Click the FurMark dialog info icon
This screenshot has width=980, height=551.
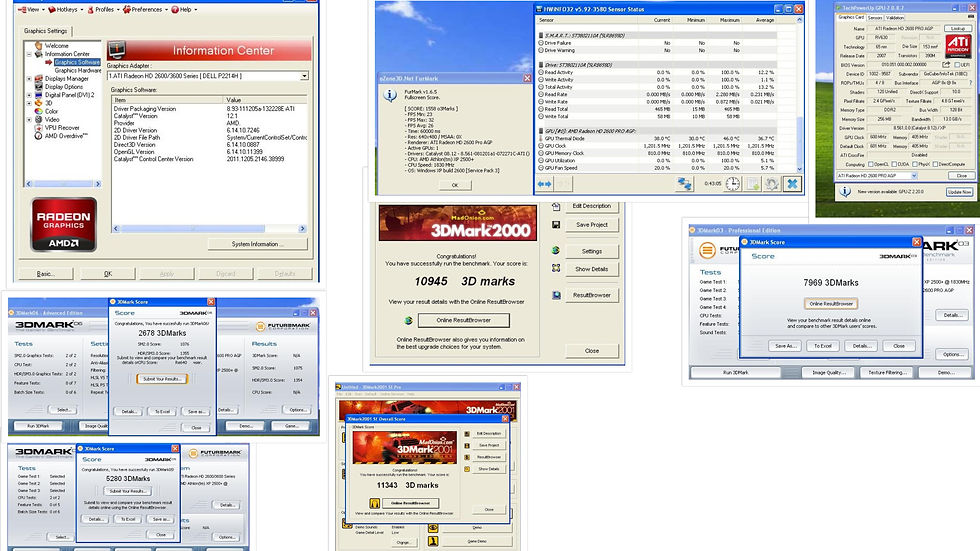tap(390, 95)
